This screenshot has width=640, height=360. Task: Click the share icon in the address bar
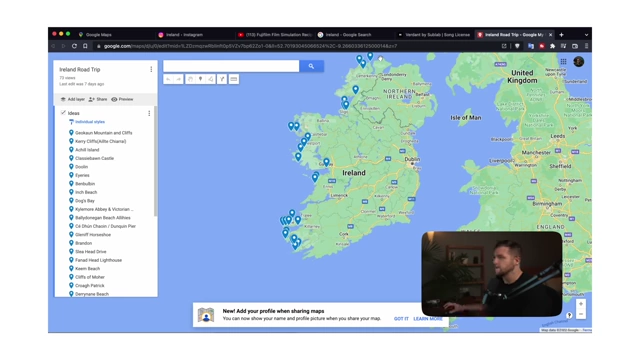tap(504, 46)
